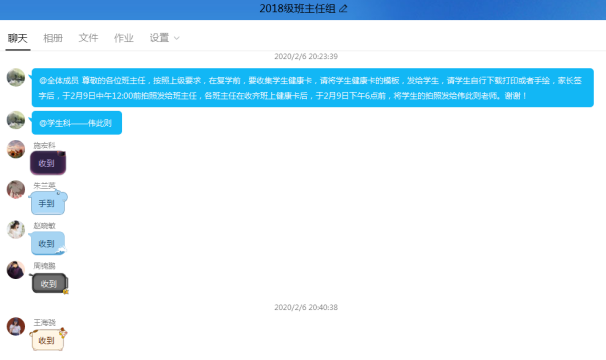Viewport: 606px width, 360px height.
Task: Open 朱兰英's avatar
Action: point(16,189)
